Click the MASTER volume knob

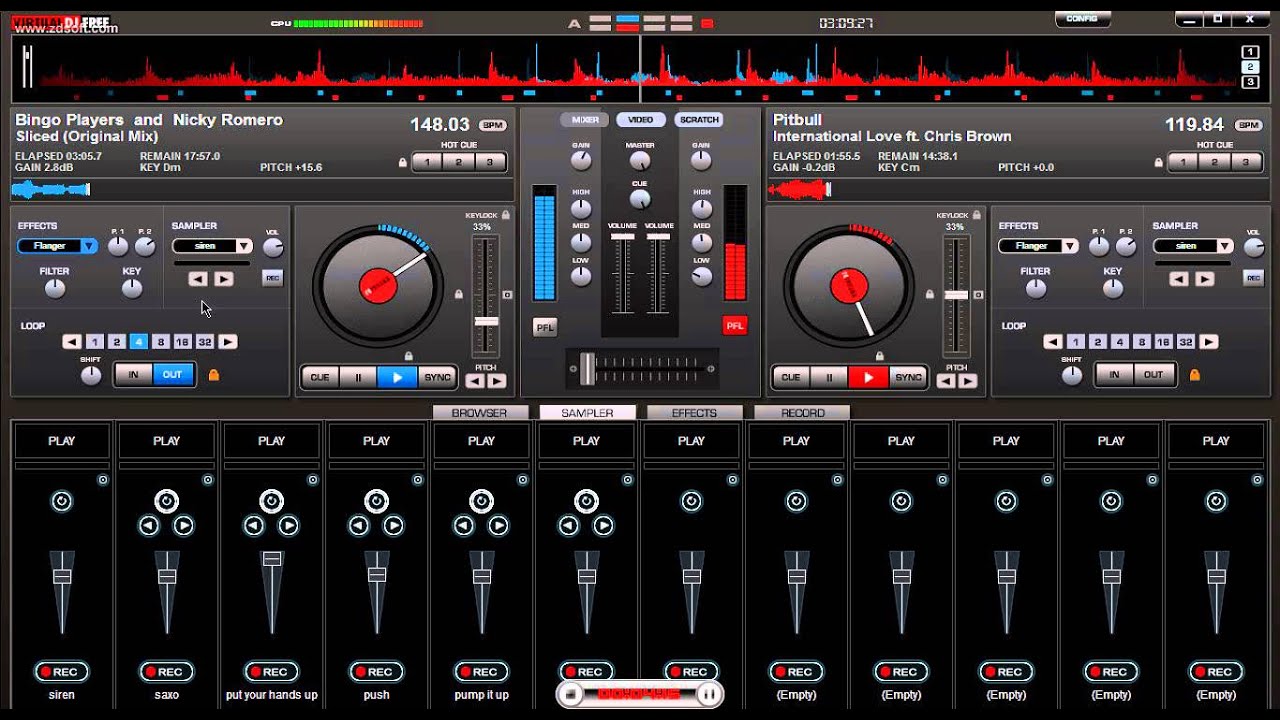(x=640, y=161)
